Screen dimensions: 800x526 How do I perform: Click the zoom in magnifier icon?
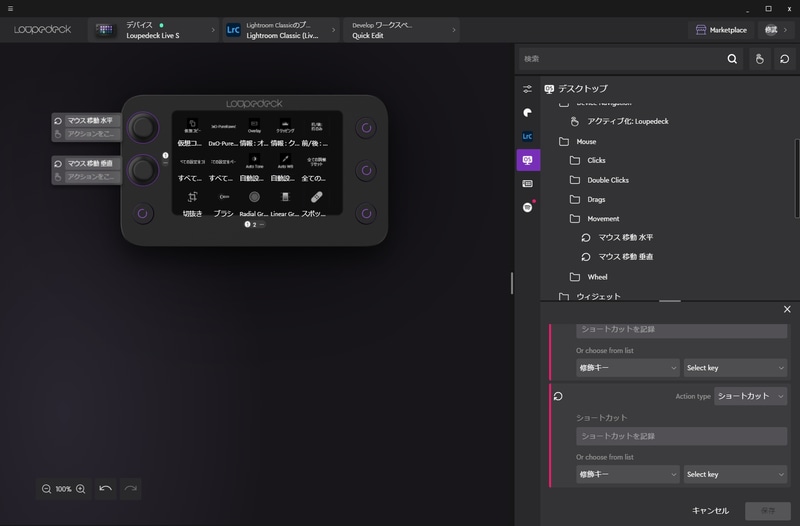(x=81, y=489)
